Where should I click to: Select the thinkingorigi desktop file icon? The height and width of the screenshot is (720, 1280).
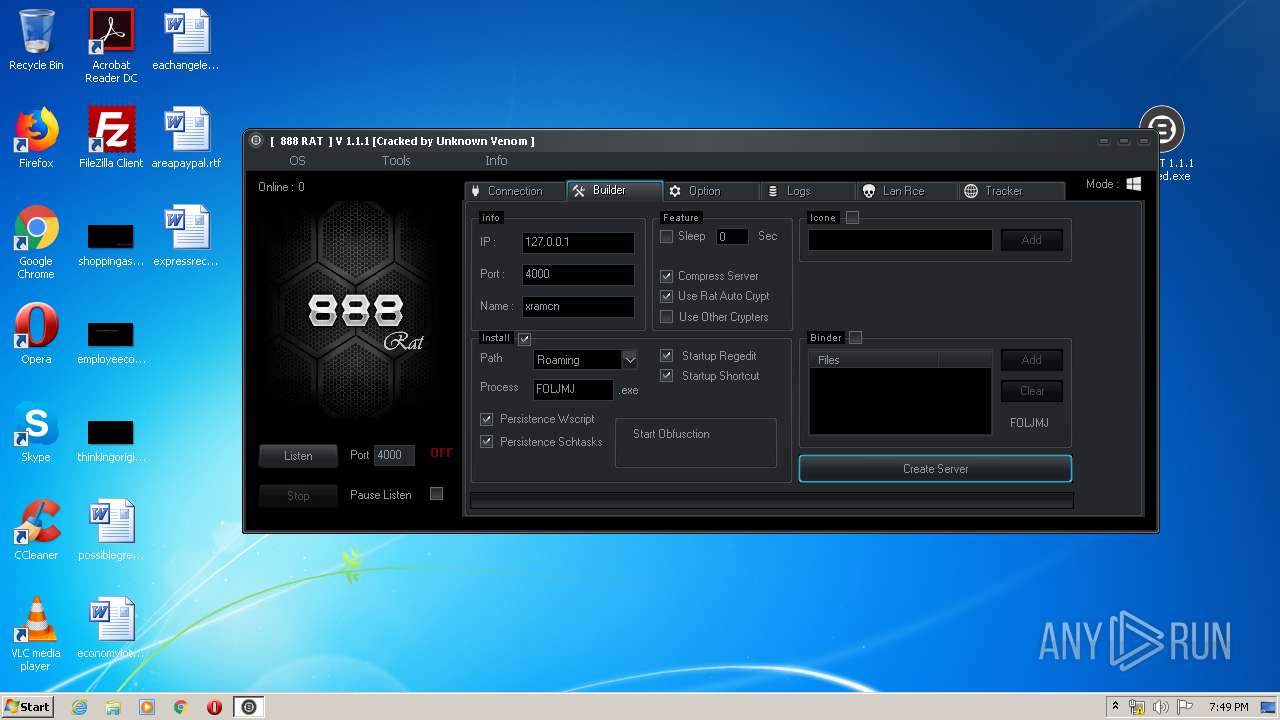tap(111, 440)
